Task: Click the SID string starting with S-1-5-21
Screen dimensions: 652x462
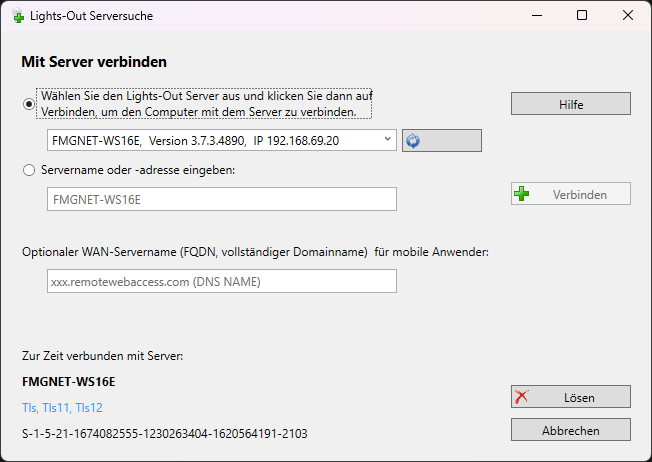Action: pos(164,434)
